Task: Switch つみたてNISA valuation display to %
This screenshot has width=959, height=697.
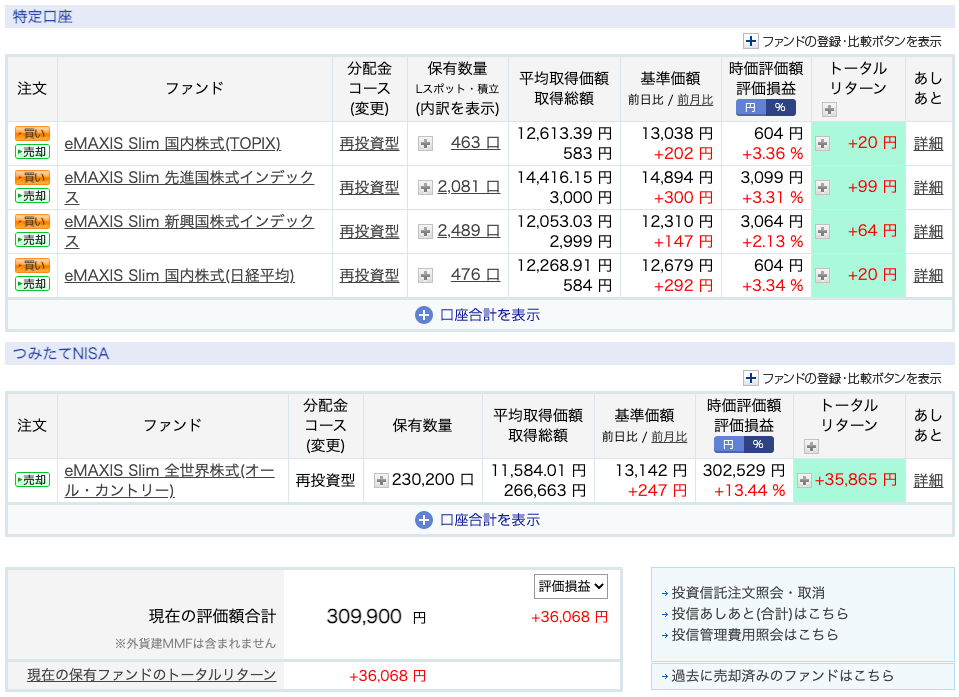Action: pos(758,444)
